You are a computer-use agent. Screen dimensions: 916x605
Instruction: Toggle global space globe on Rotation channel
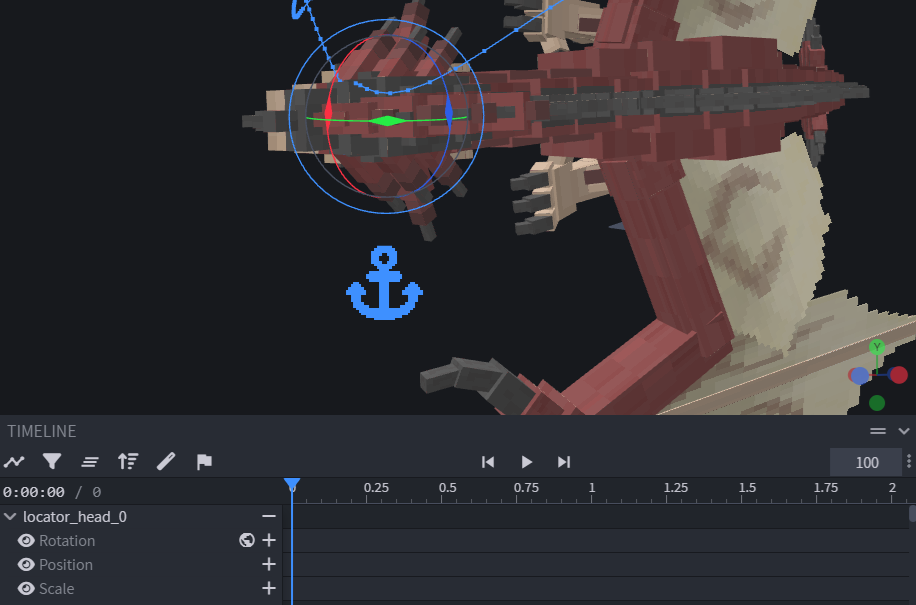[x=247, y=540]
